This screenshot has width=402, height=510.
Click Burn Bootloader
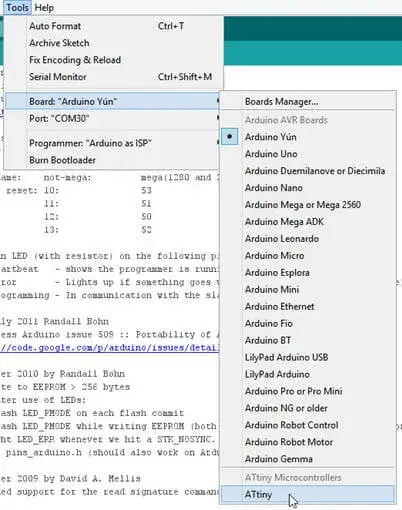tap(112, 160)
